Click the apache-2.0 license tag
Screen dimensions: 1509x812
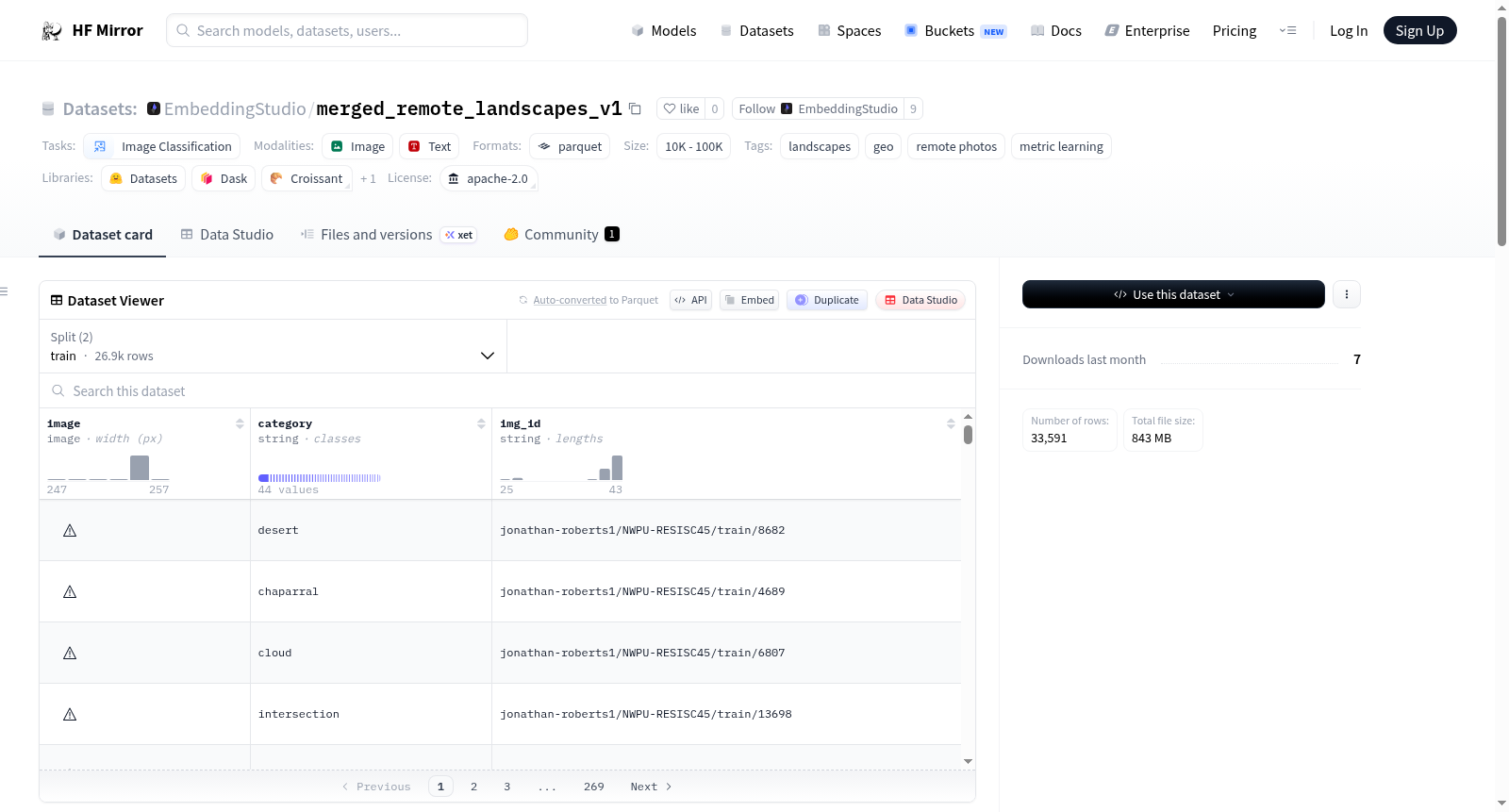(489, 179)
